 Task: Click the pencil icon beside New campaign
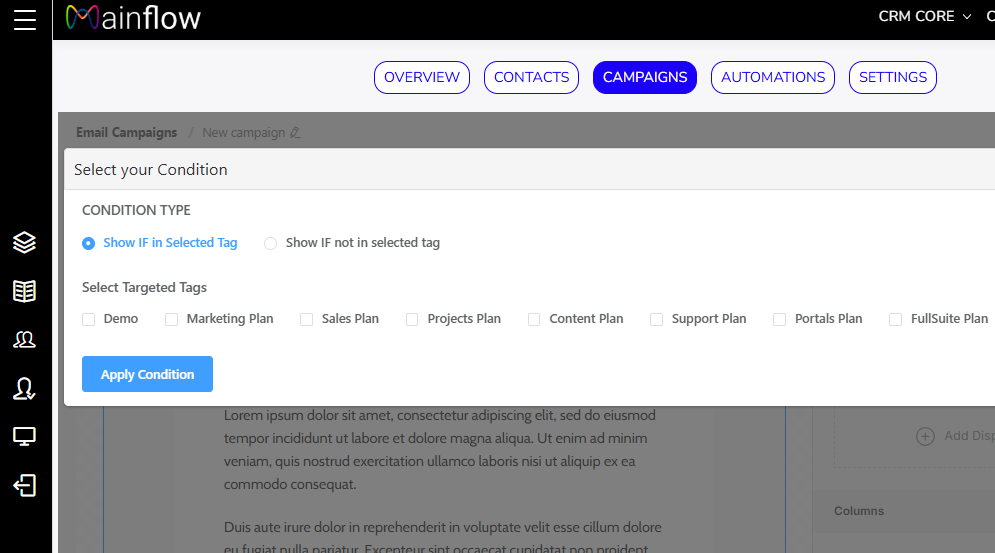pos(295,133)
